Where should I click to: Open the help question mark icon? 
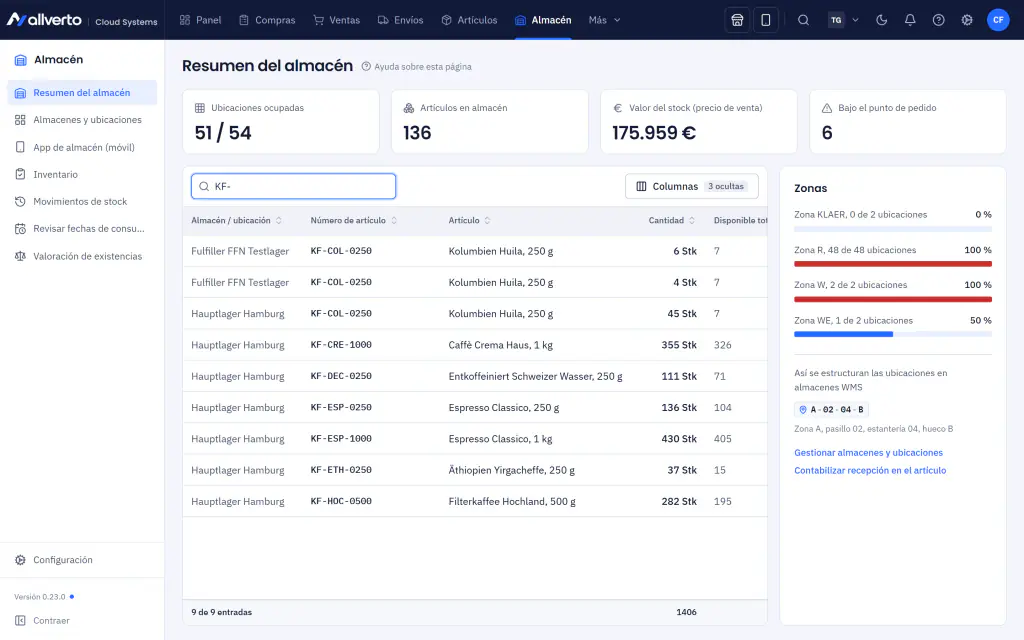coord(938,20)
